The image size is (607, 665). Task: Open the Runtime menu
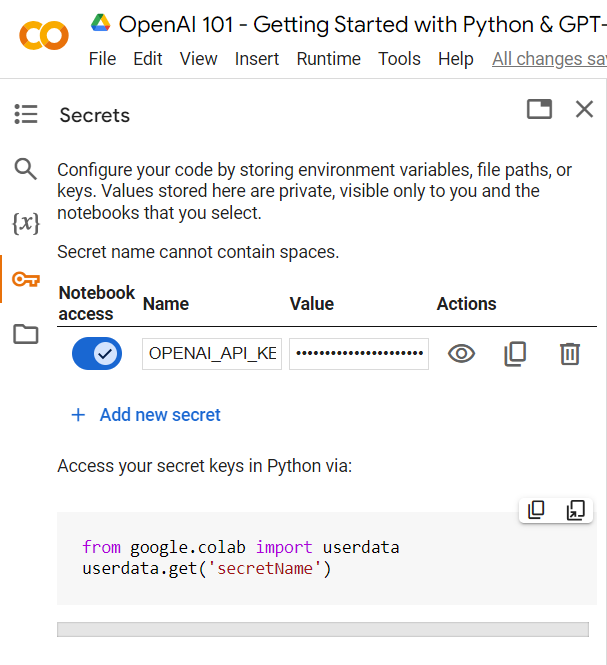[329, 59]
